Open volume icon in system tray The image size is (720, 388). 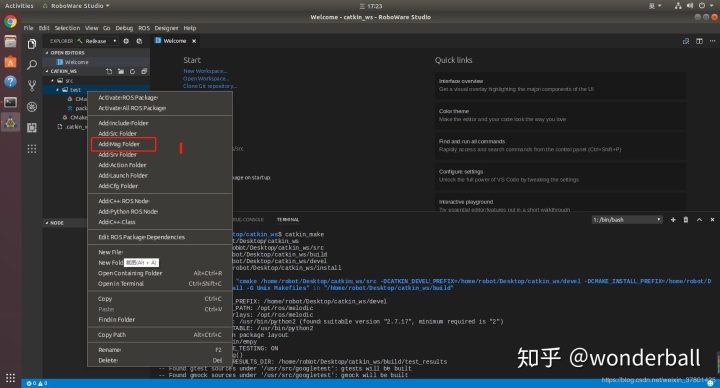(689, 6)
